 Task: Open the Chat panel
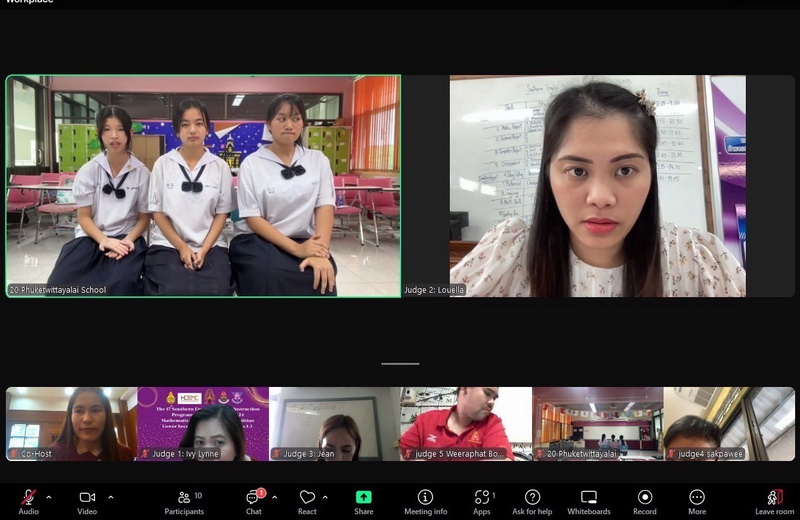point(254,502)
